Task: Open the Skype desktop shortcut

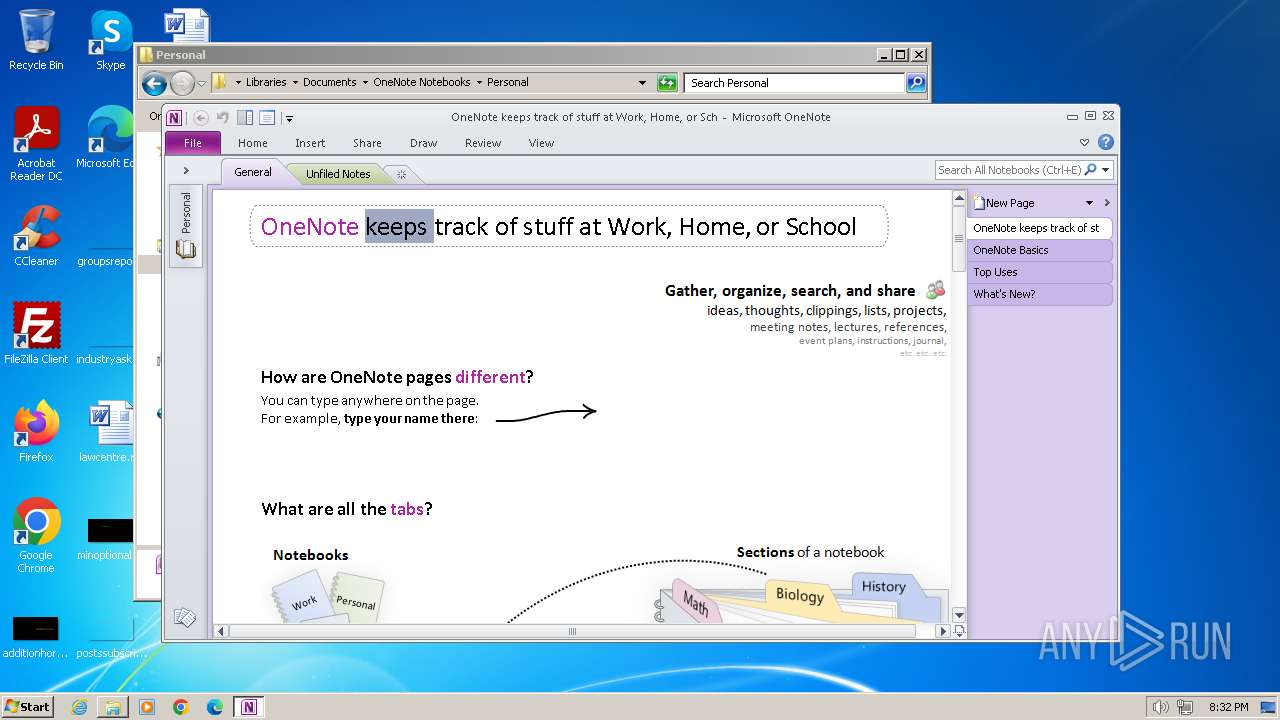Action: (110, 40)
